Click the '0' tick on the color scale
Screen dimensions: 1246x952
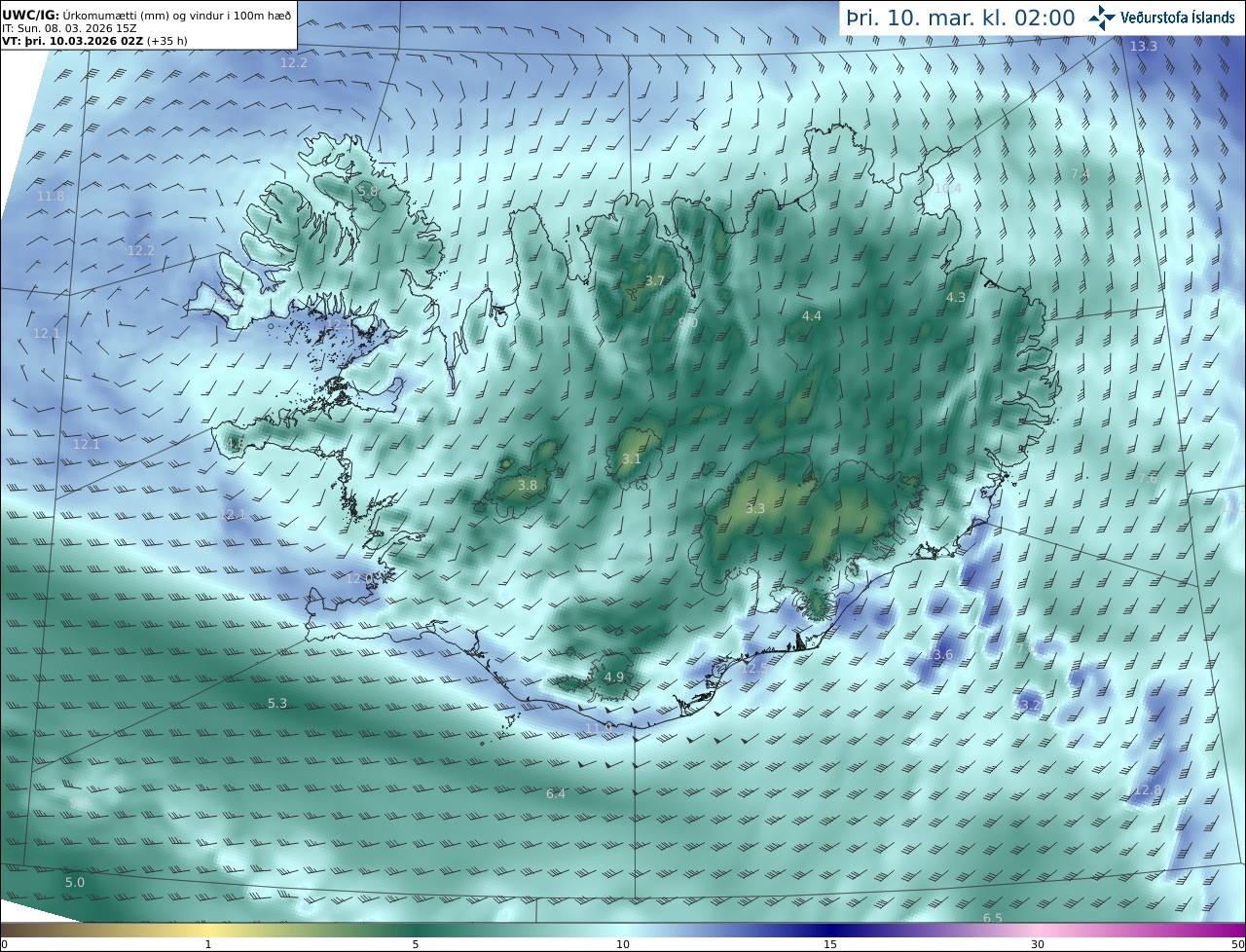[4, 944]
